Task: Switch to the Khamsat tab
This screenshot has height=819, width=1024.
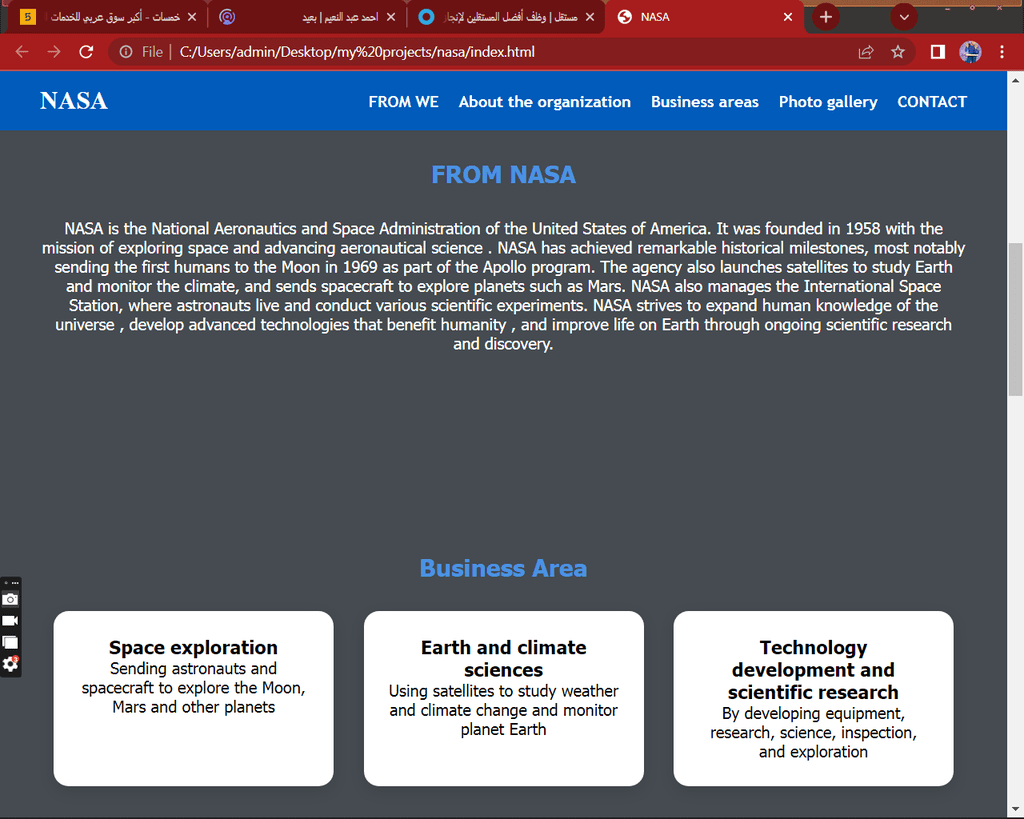Action: (x=108, y=17)
